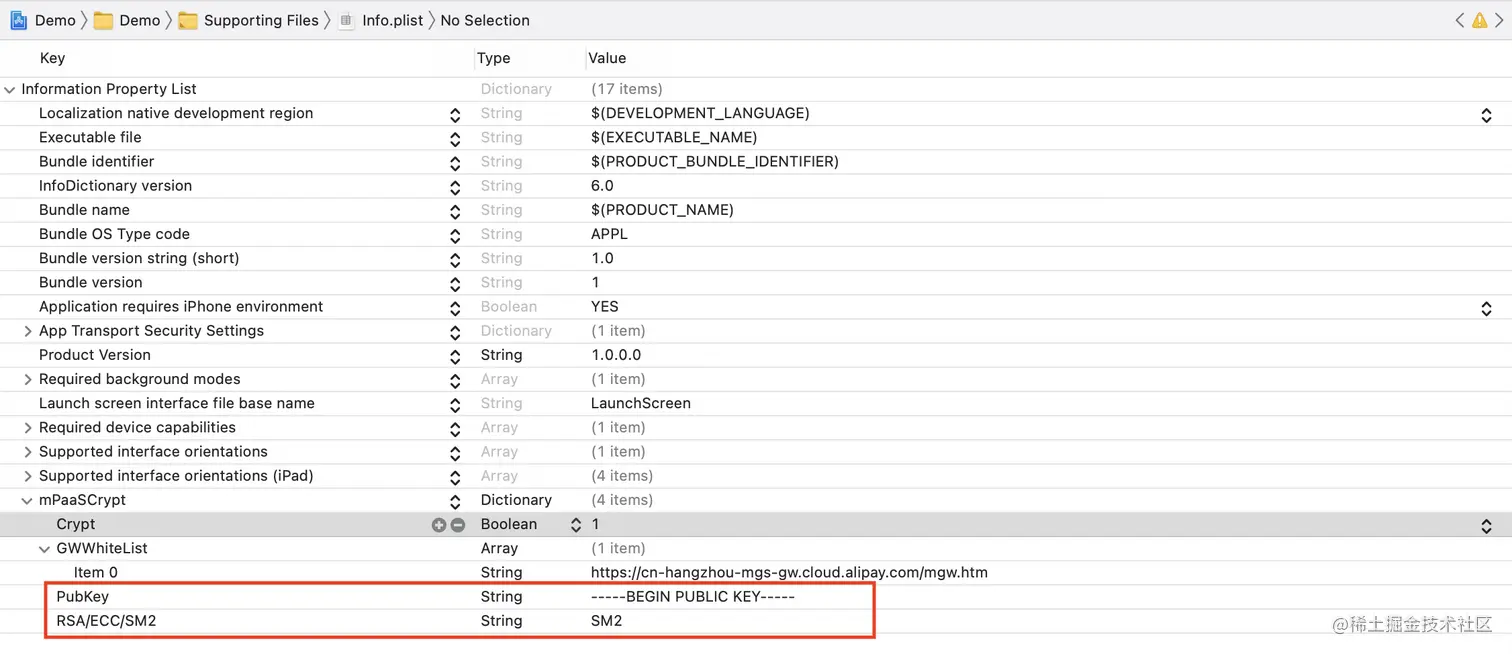Click the YES value for iPhone environment

(605, 307)
